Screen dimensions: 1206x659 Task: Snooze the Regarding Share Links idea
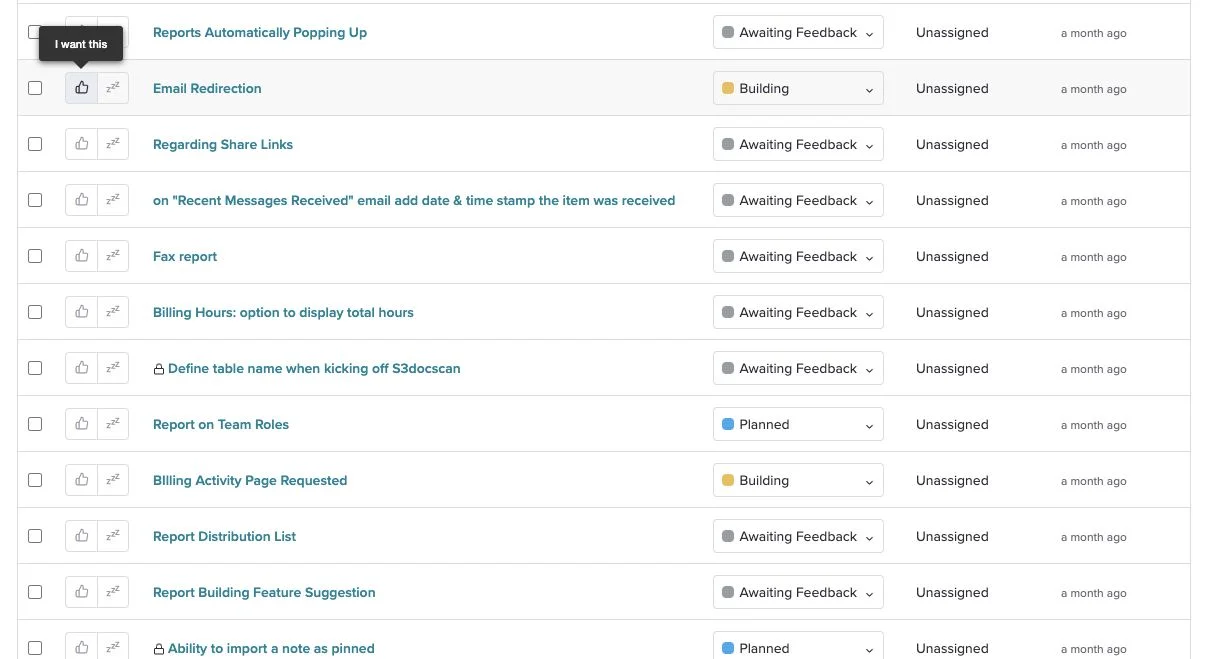(113, 144)
